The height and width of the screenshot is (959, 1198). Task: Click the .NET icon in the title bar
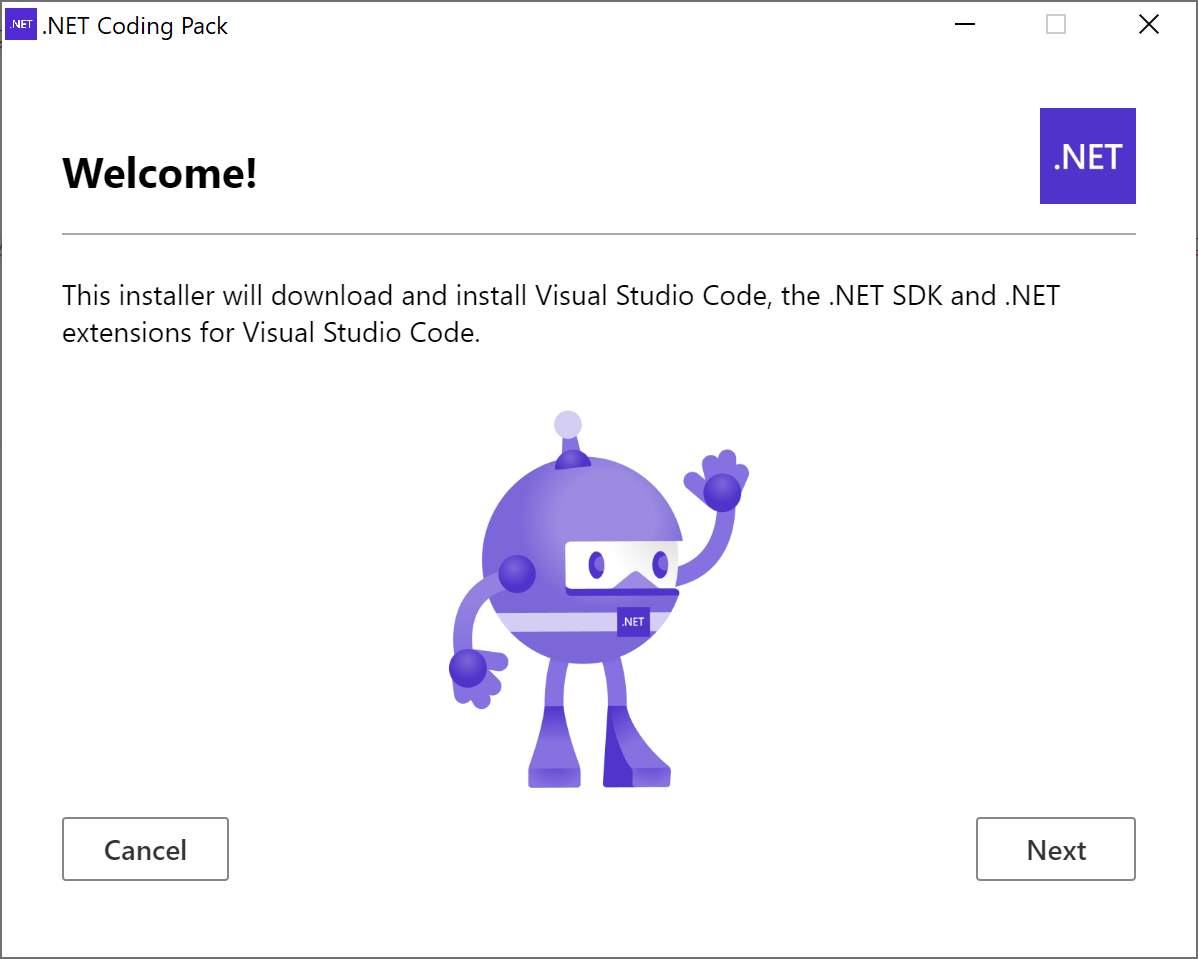(x=21, y=24)
